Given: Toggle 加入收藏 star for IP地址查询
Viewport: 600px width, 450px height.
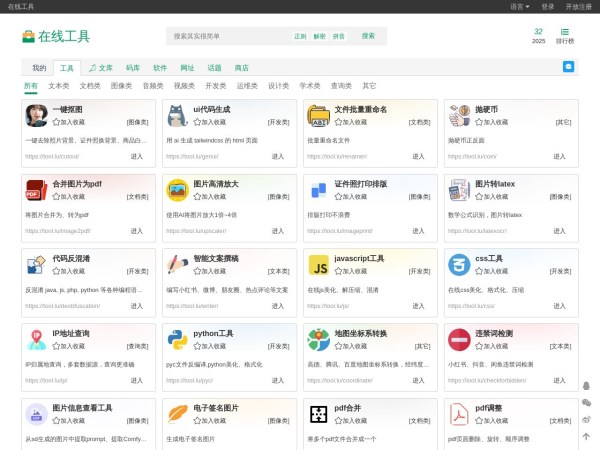Looking at the screenshot, I should tap(56, 346).
